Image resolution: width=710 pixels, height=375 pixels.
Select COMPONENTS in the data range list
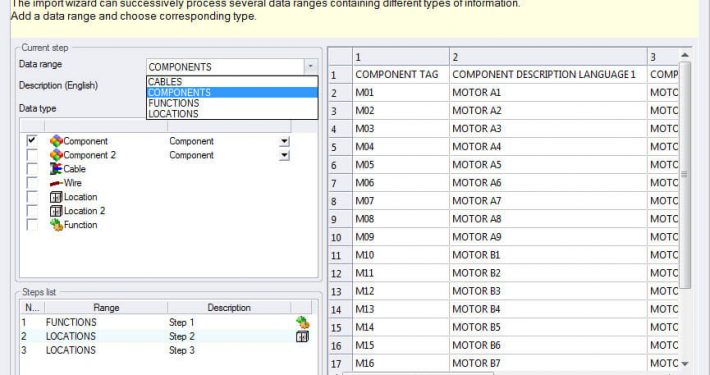tap(232, 92)
